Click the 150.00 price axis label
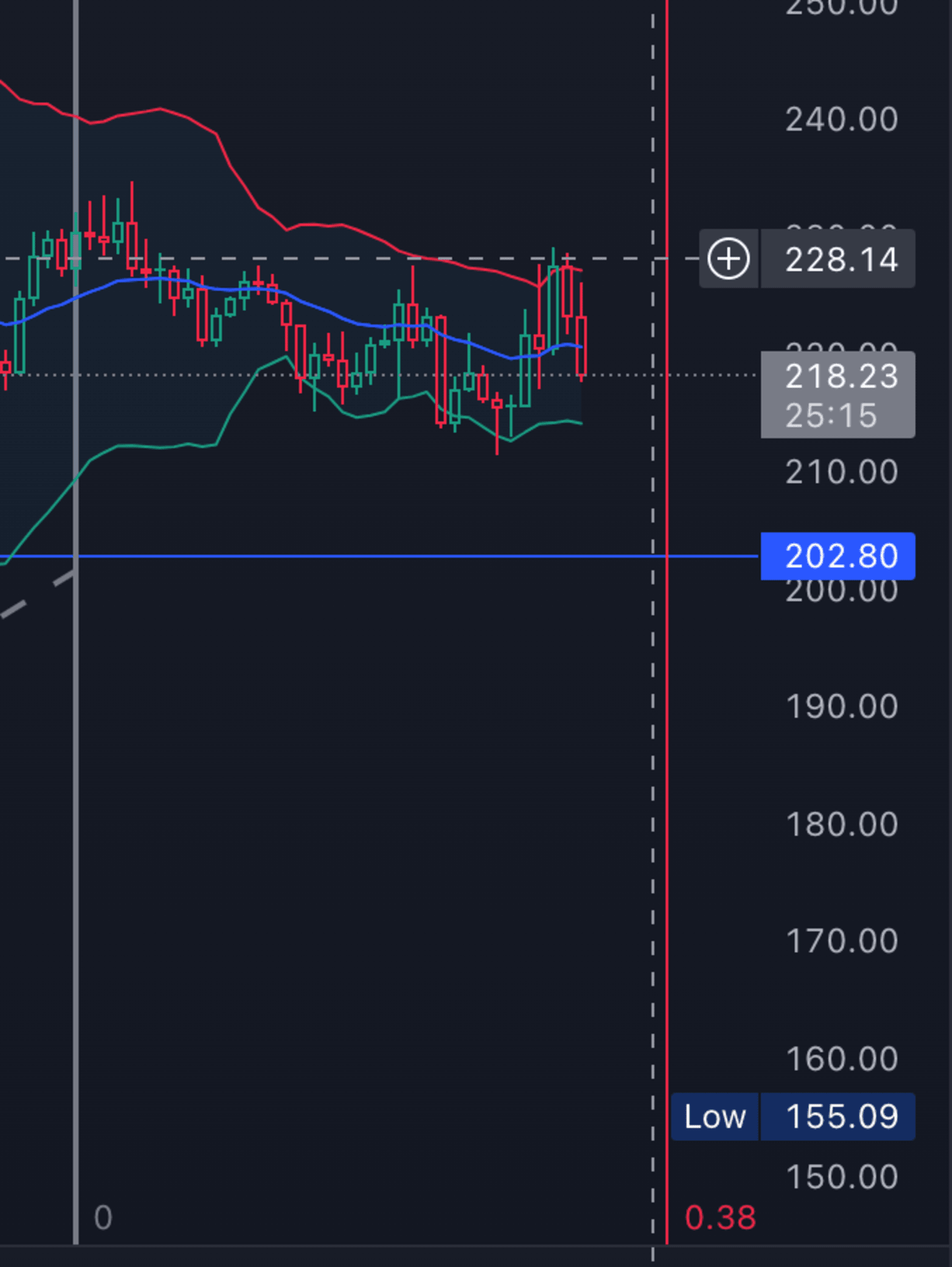 click(x=841, y=1177)
